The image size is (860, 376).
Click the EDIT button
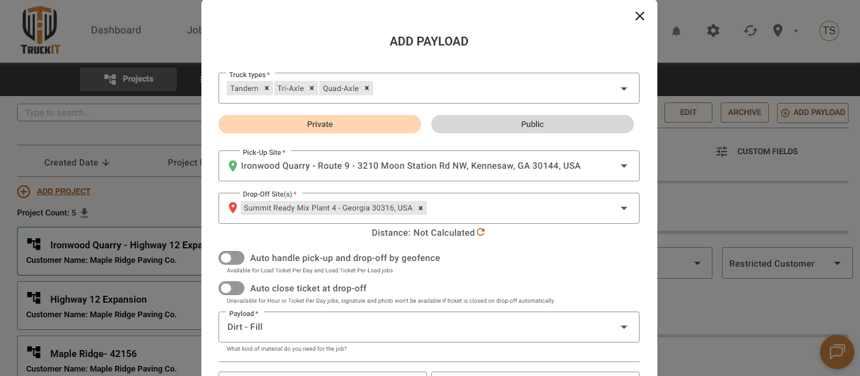[688, 112]
